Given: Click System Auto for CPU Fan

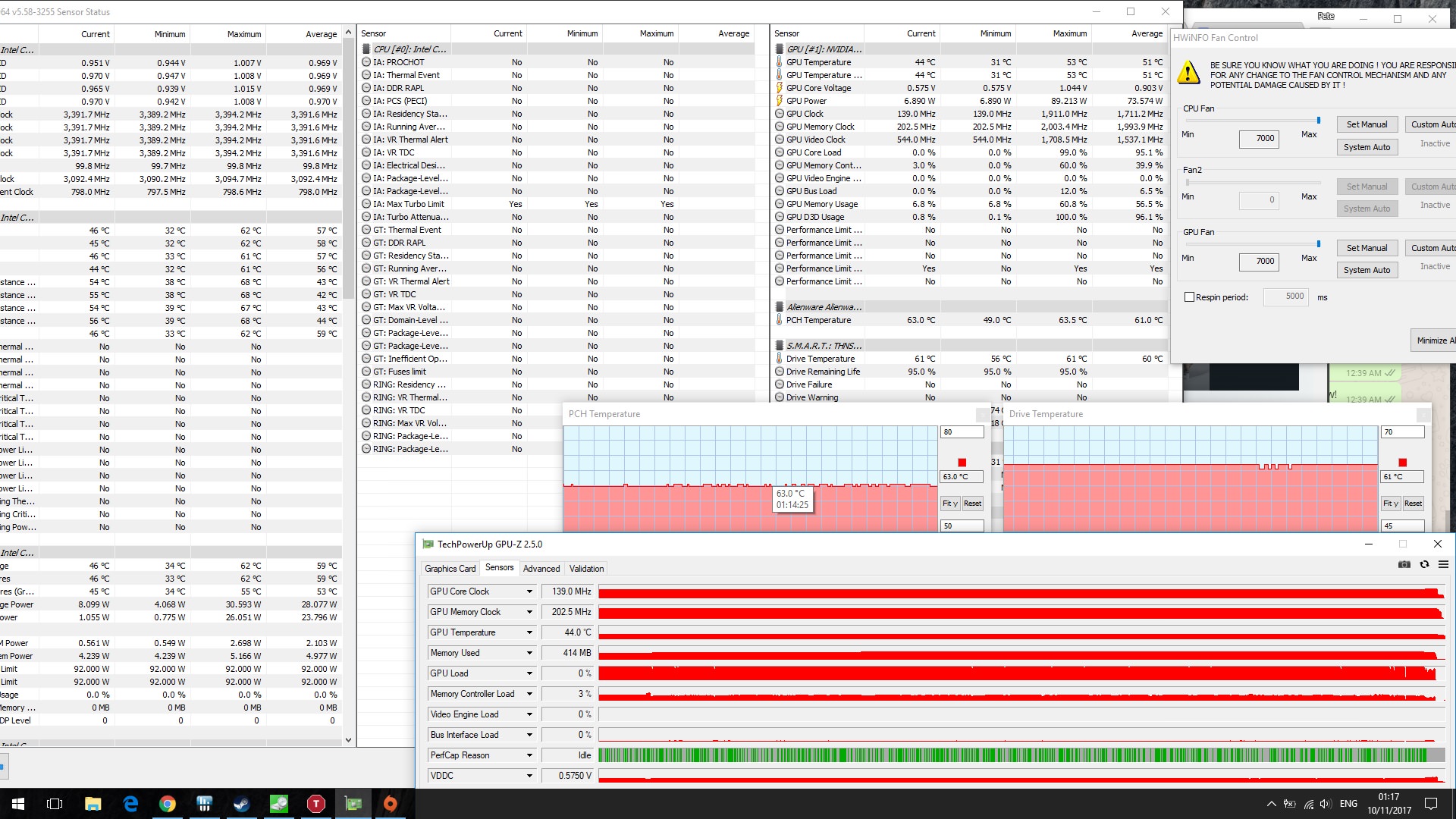Looking at the screenshot, I should click(1367, 147).
